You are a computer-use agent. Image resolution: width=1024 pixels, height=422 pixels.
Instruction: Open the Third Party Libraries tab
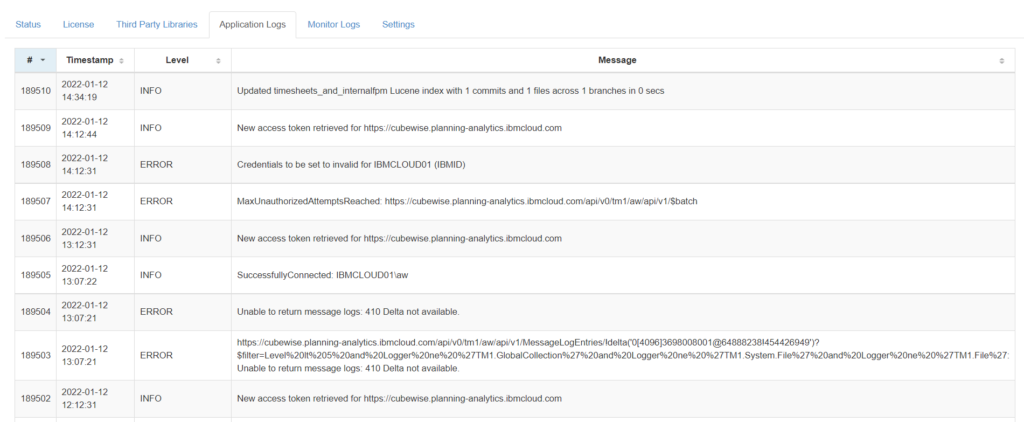pyautogui.click(x=156, y=24)
